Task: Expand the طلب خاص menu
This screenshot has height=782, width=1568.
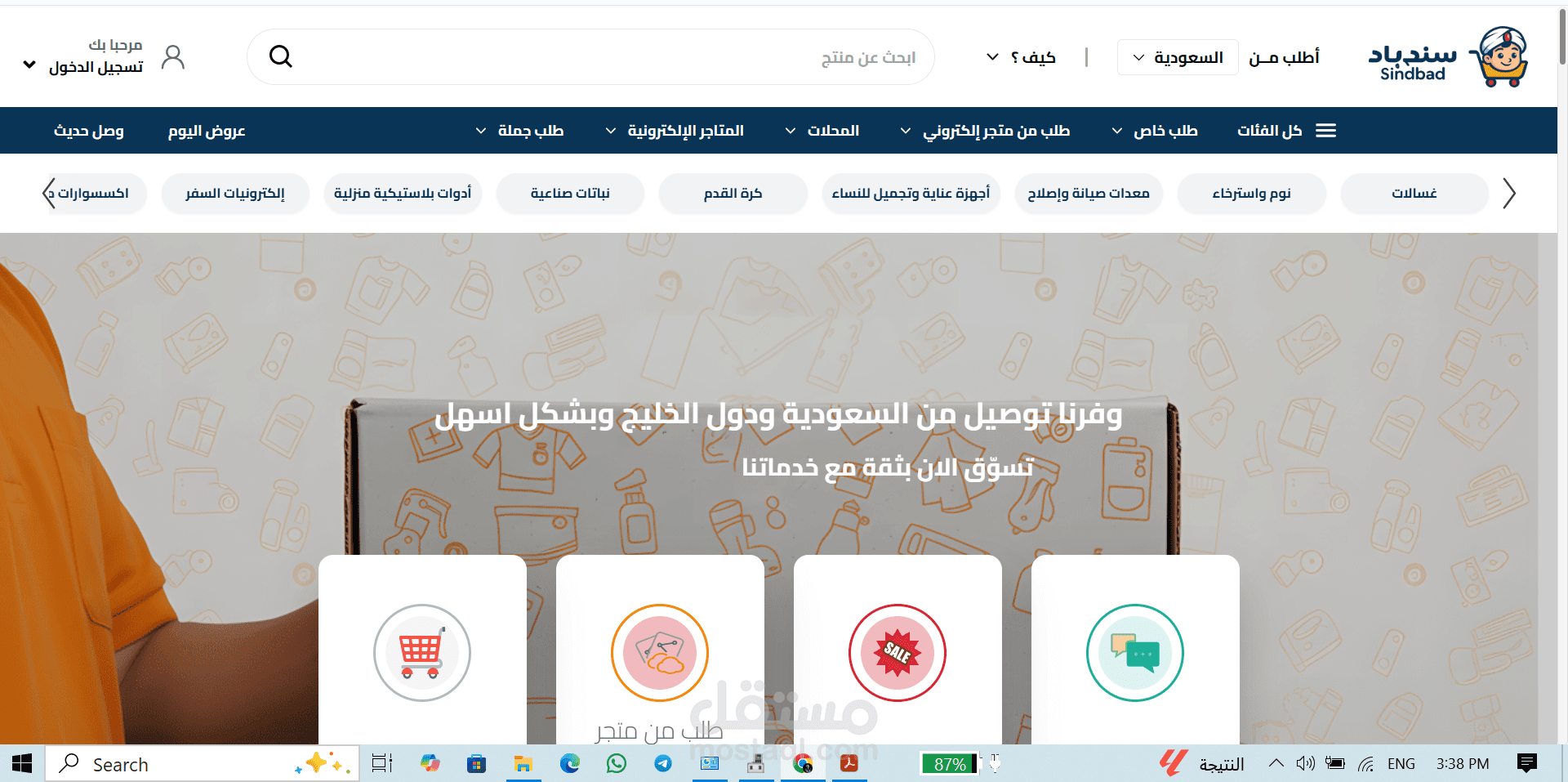Action: pyautogui.click(x=1155, y=131)
